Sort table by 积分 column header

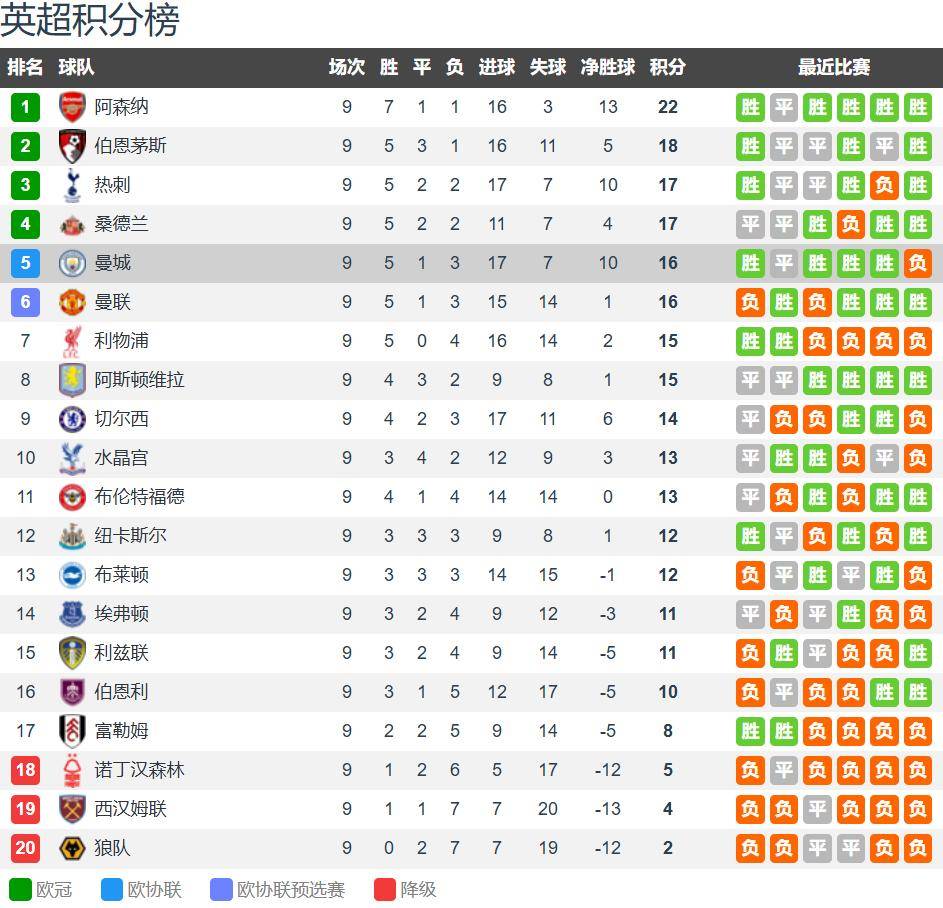667,67
